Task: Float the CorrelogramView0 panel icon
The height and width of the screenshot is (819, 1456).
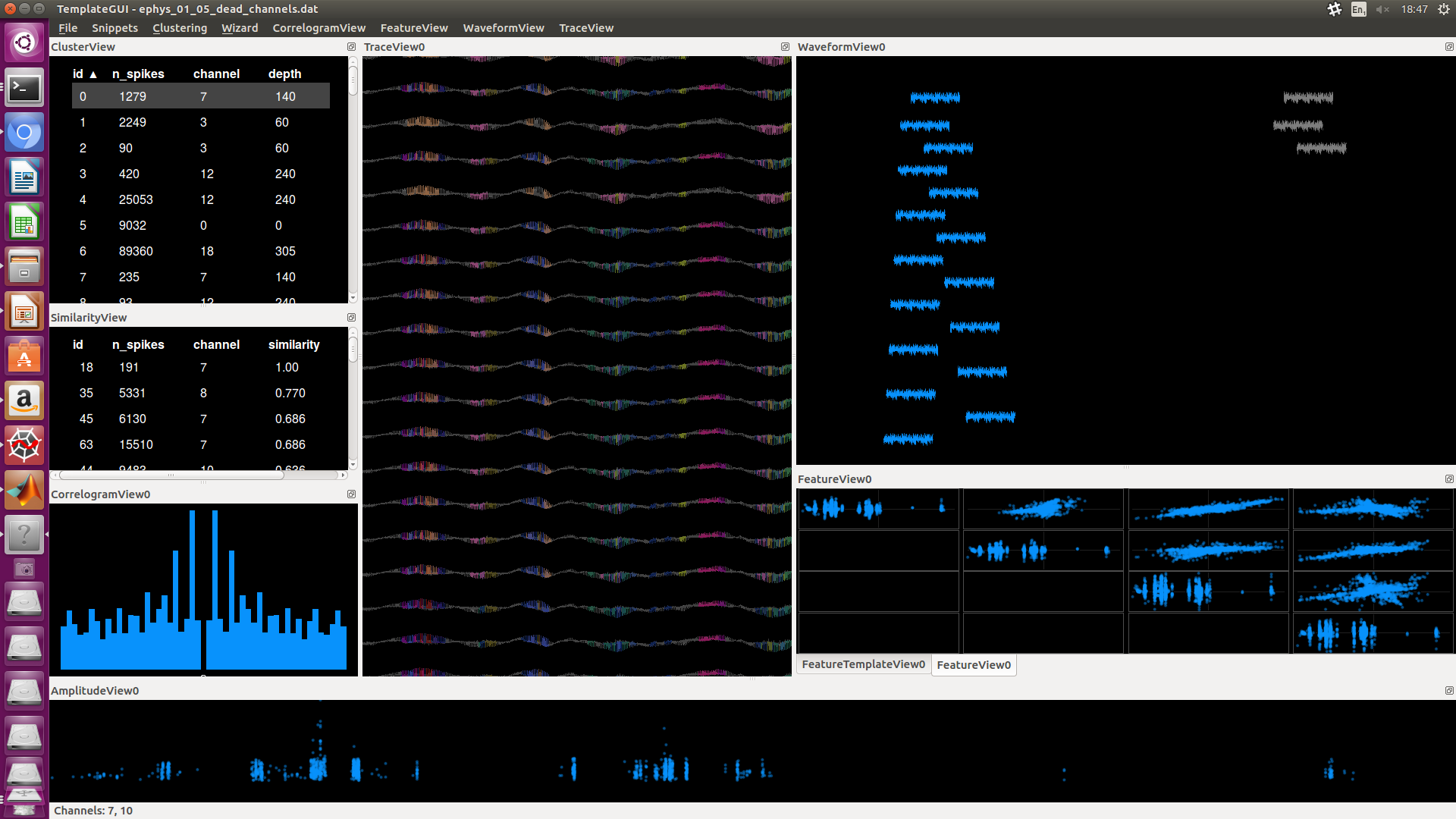Action: point(351,494)
